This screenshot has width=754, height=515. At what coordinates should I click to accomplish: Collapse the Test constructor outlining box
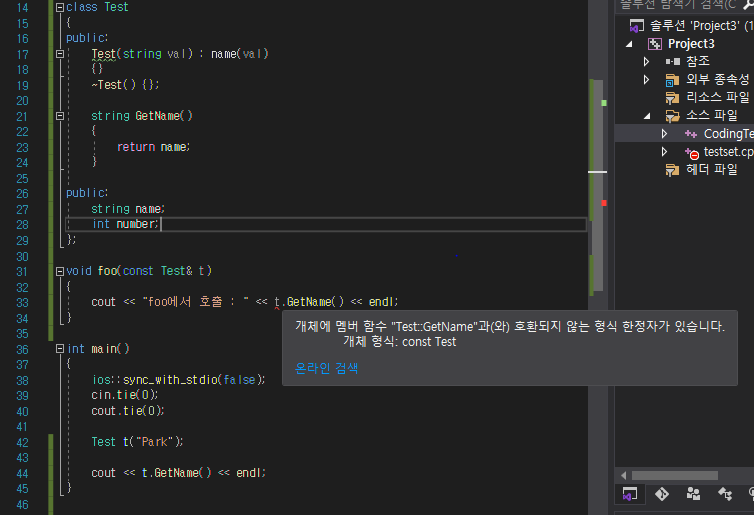[60, 54]
